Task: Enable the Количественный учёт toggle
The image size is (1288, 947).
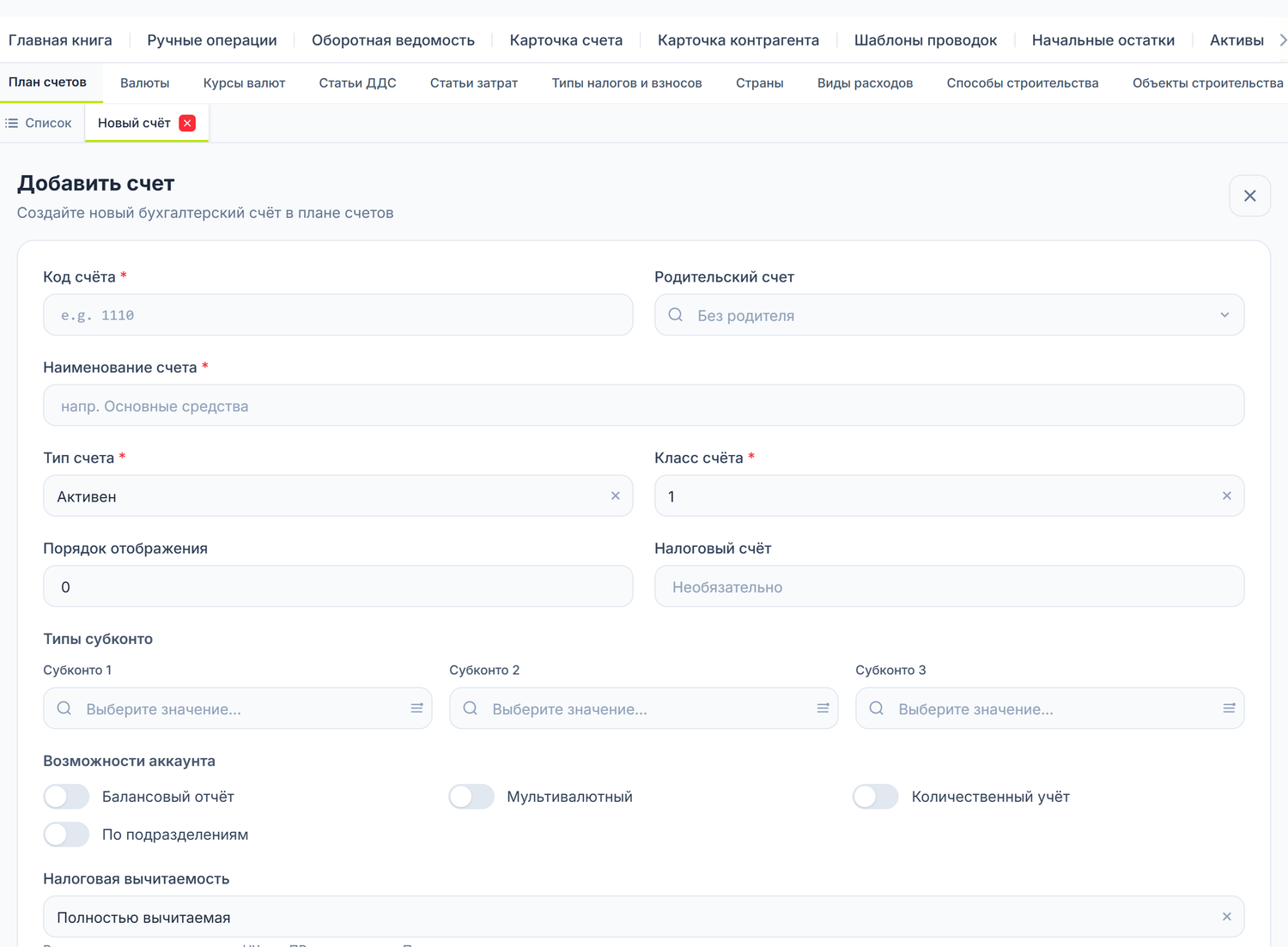Action: point(876,797)
